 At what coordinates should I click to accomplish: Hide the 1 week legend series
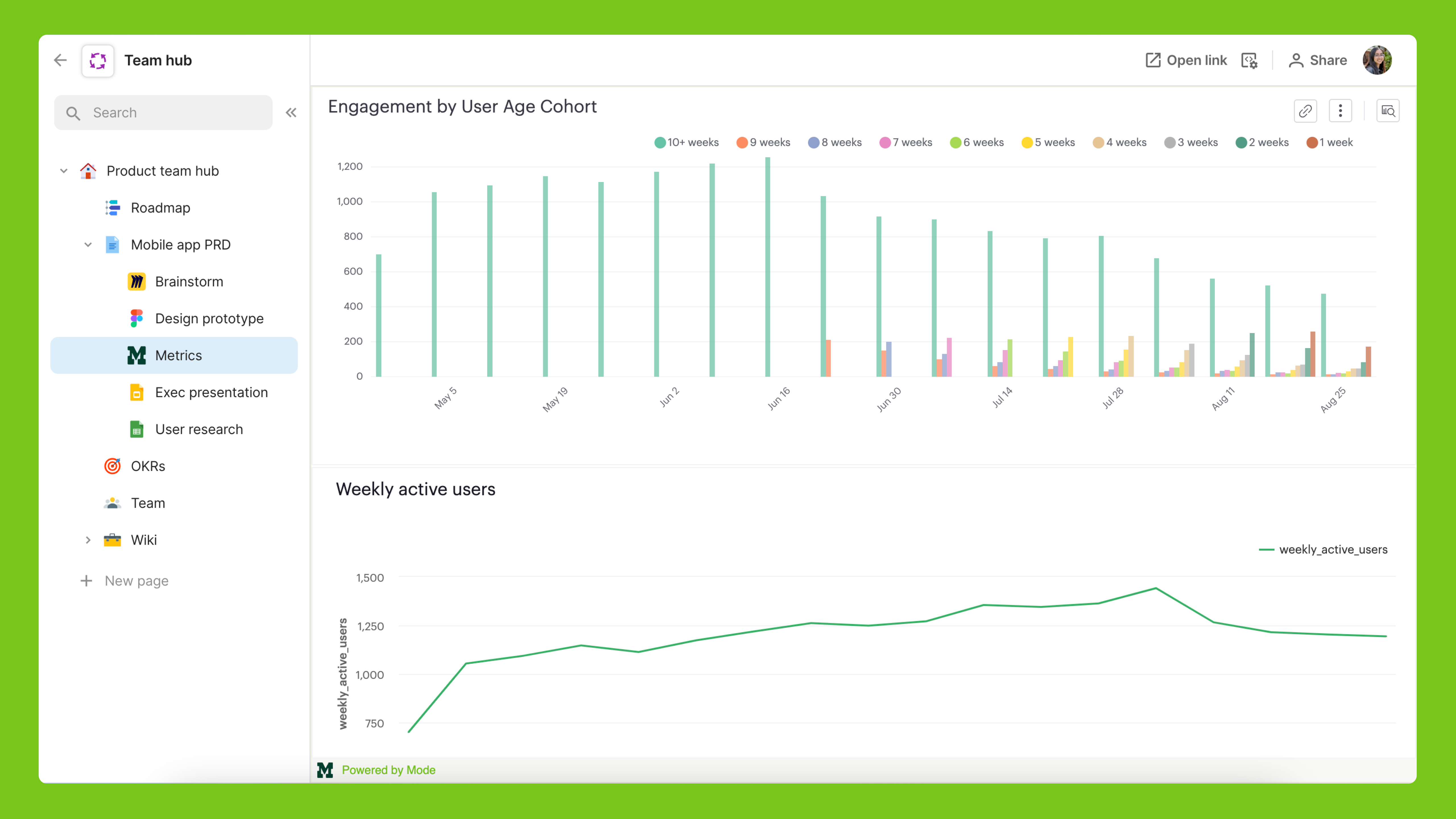(1329, 142)
